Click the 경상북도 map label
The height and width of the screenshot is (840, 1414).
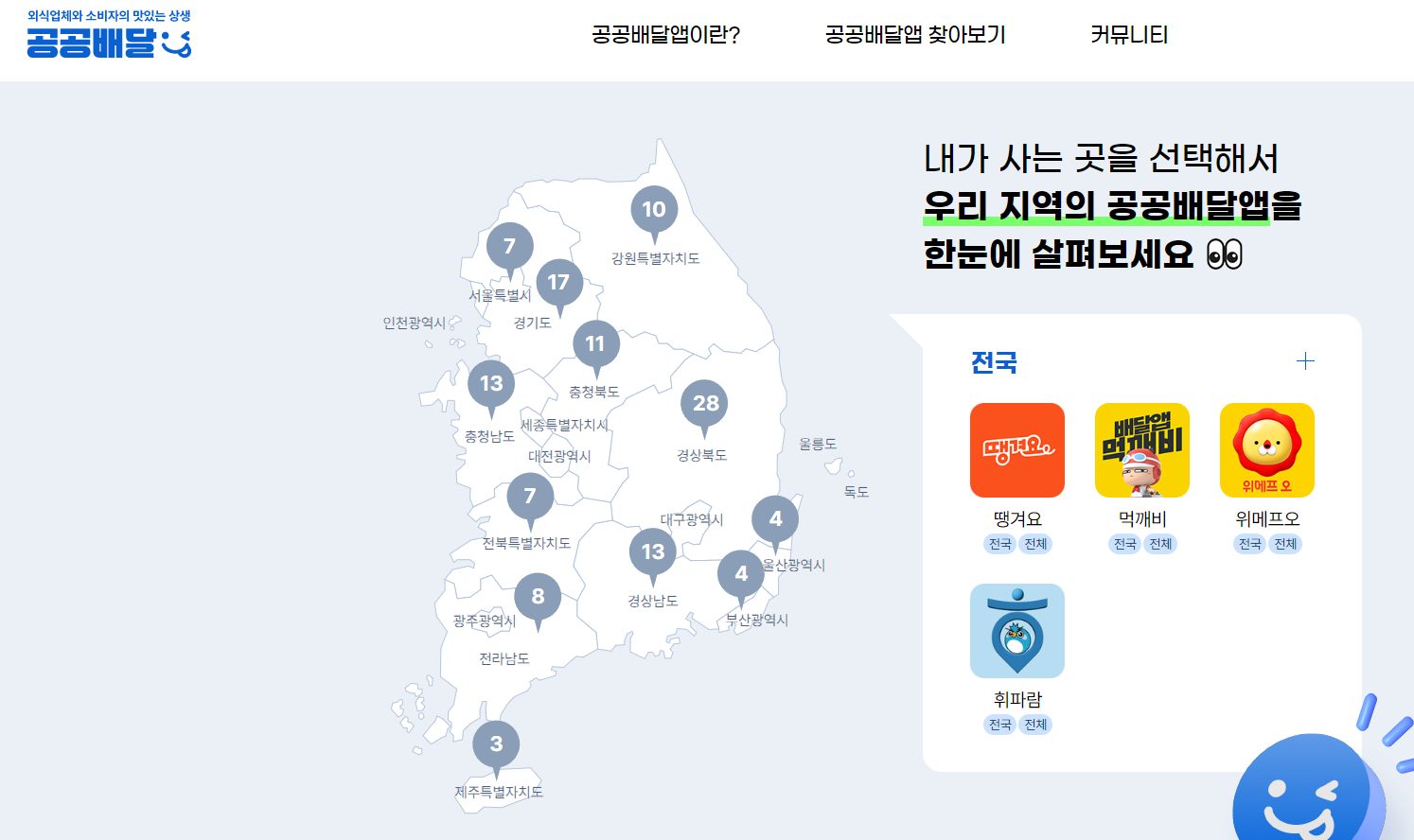[x=702, y=455]
